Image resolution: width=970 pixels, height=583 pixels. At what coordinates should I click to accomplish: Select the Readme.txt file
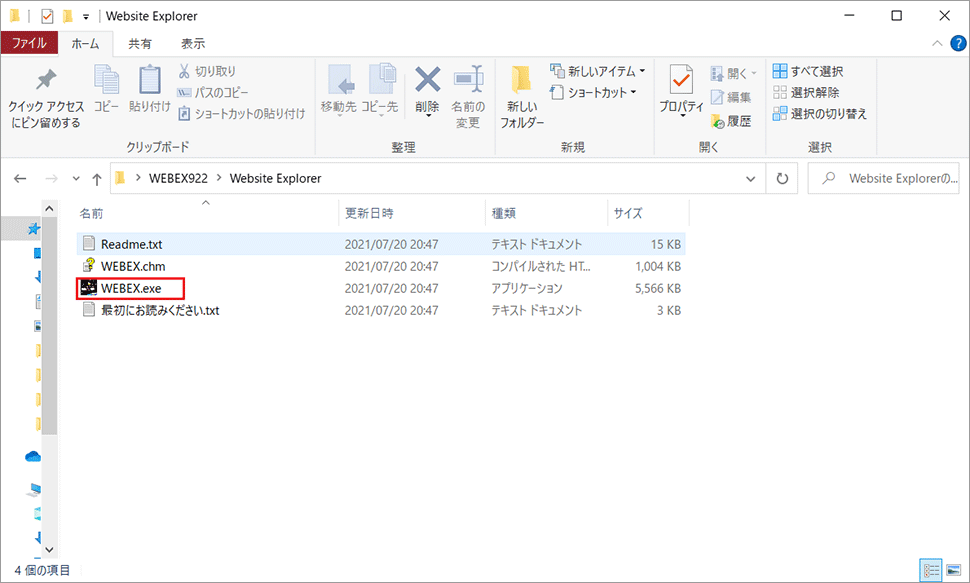381,244
